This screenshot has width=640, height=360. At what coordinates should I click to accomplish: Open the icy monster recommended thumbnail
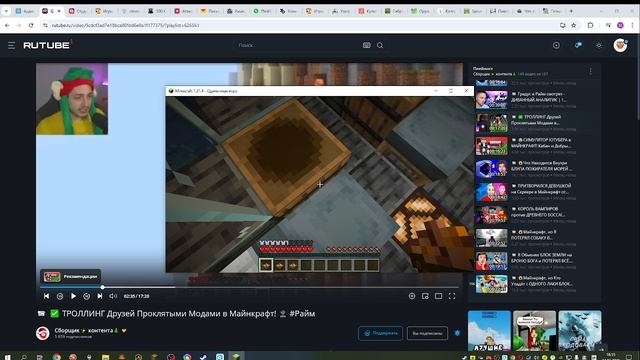tap(580, 330)
